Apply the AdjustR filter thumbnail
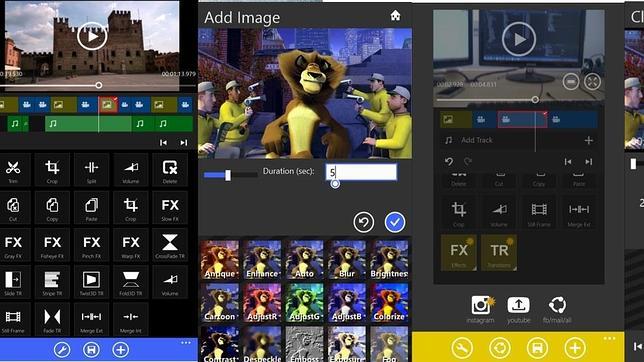The width and height of the screenshot is (644, 362). [262, 302]
